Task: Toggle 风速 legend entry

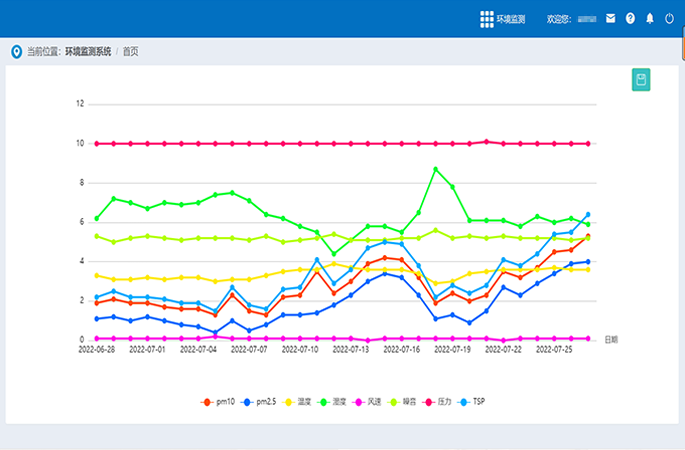Action: pos(366,401)
